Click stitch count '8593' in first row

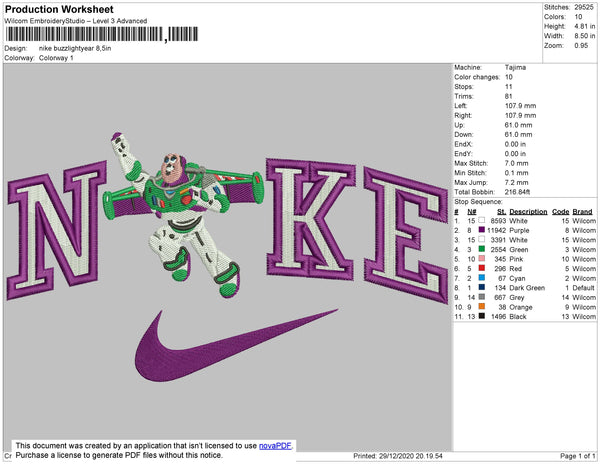coord(498,221)
